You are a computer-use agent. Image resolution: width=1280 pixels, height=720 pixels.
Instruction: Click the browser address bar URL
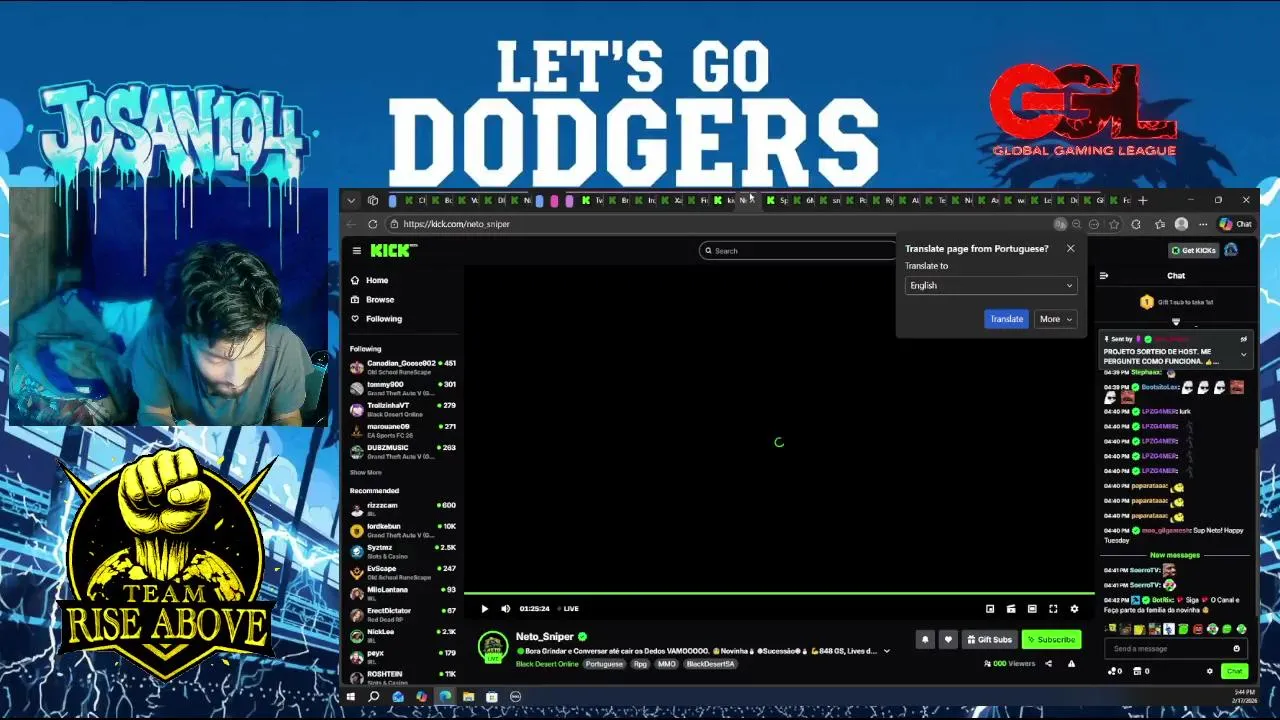coord(457,224)
